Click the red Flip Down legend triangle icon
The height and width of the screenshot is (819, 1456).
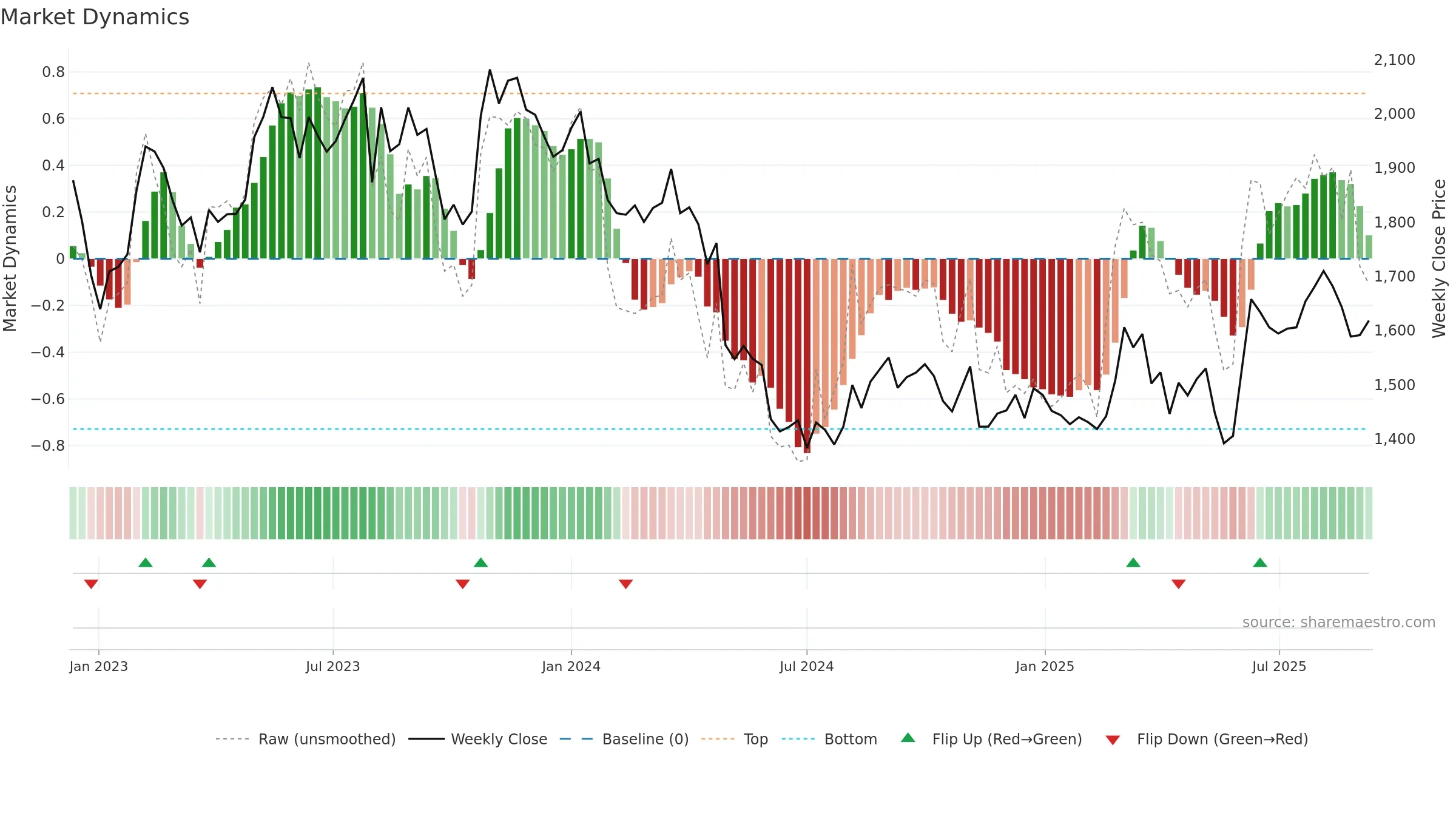click(x=1113, y=740)
